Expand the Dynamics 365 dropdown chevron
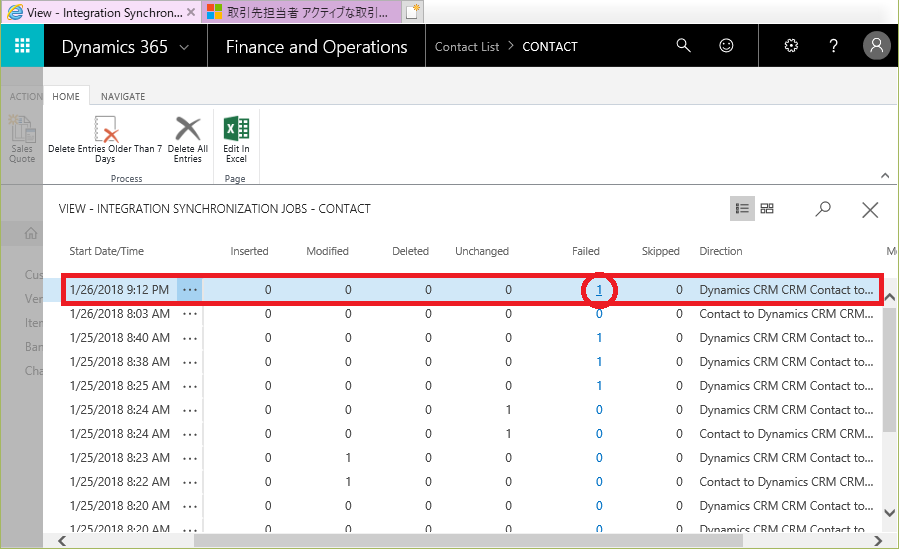 click(x=184, y=47)
